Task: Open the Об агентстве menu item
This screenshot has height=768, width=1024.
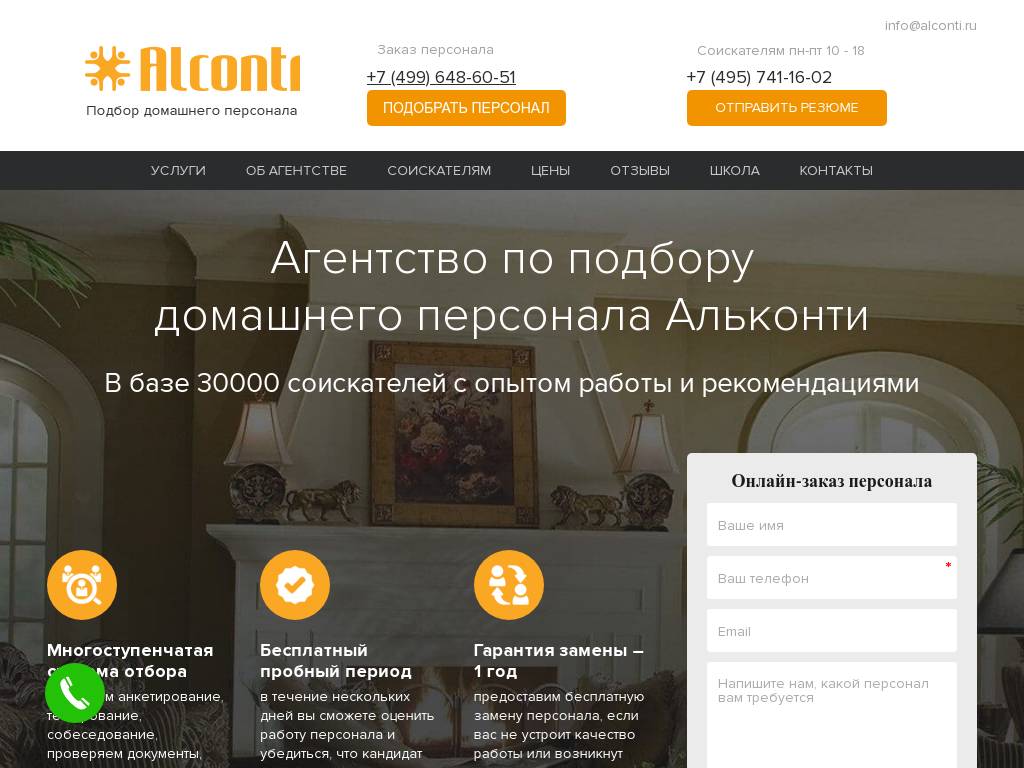Action: coord(296,170)
